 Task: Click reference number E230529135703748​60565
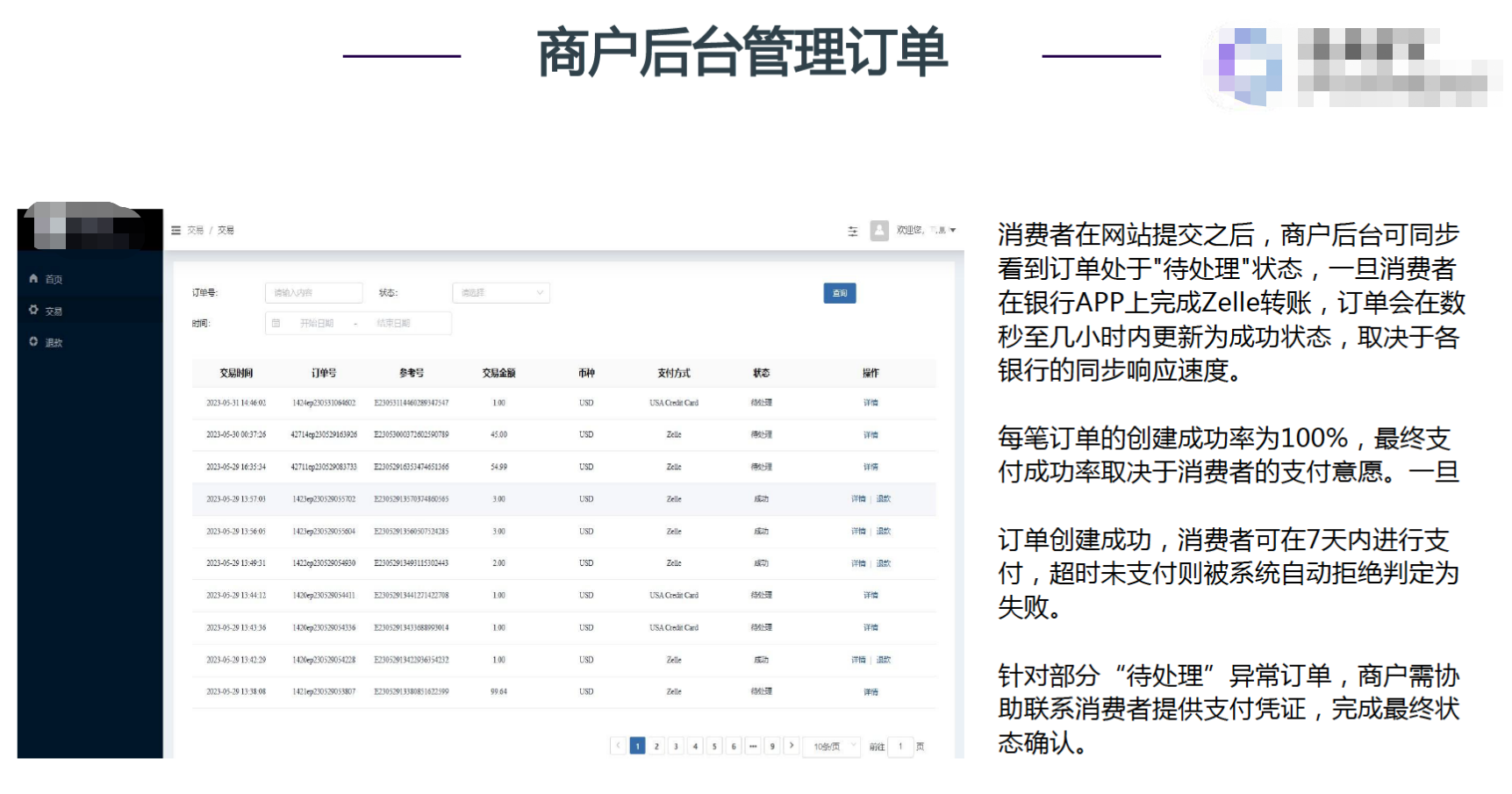(412, 499)
